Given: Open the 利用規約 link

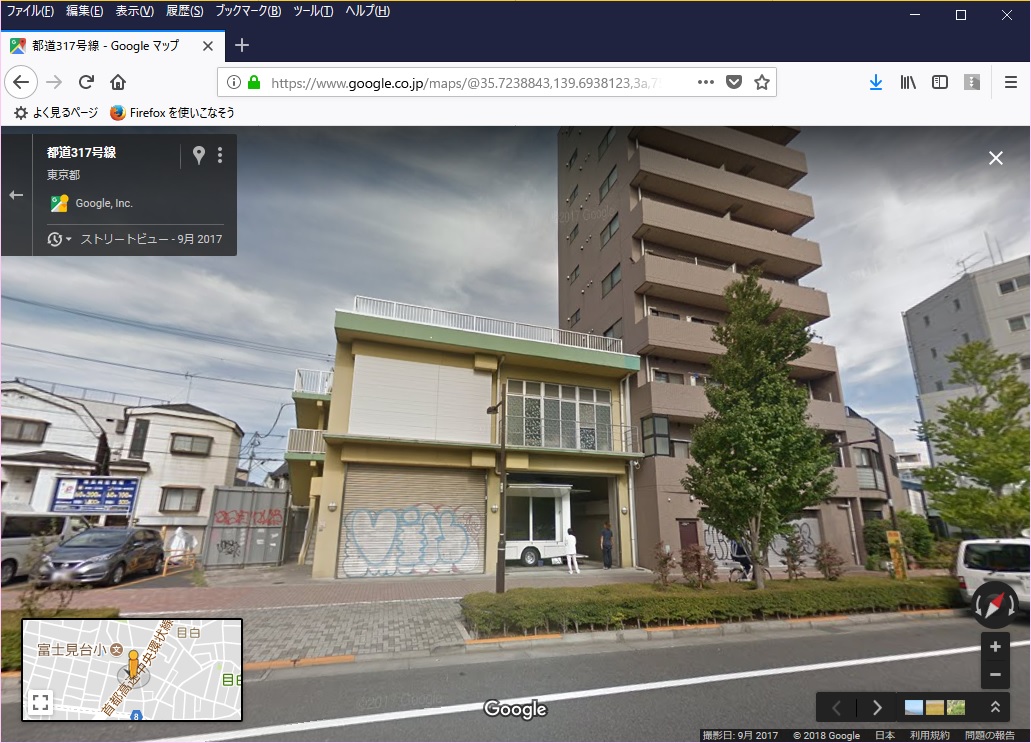Looking at the screenshot, I should click(930, 736).
